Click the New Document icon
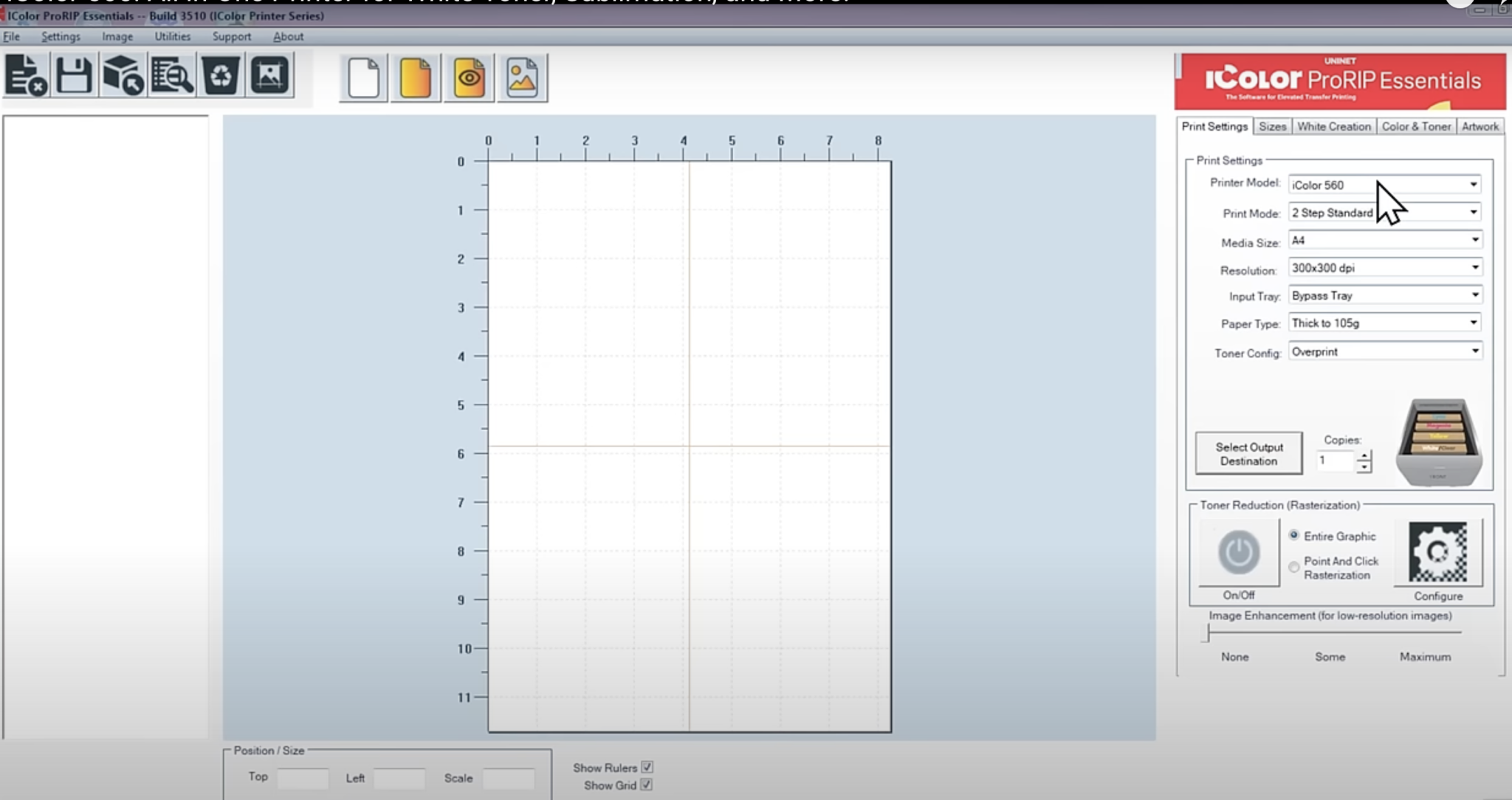The width and height of the screenshot is (1512, 800). pos(364,77)
